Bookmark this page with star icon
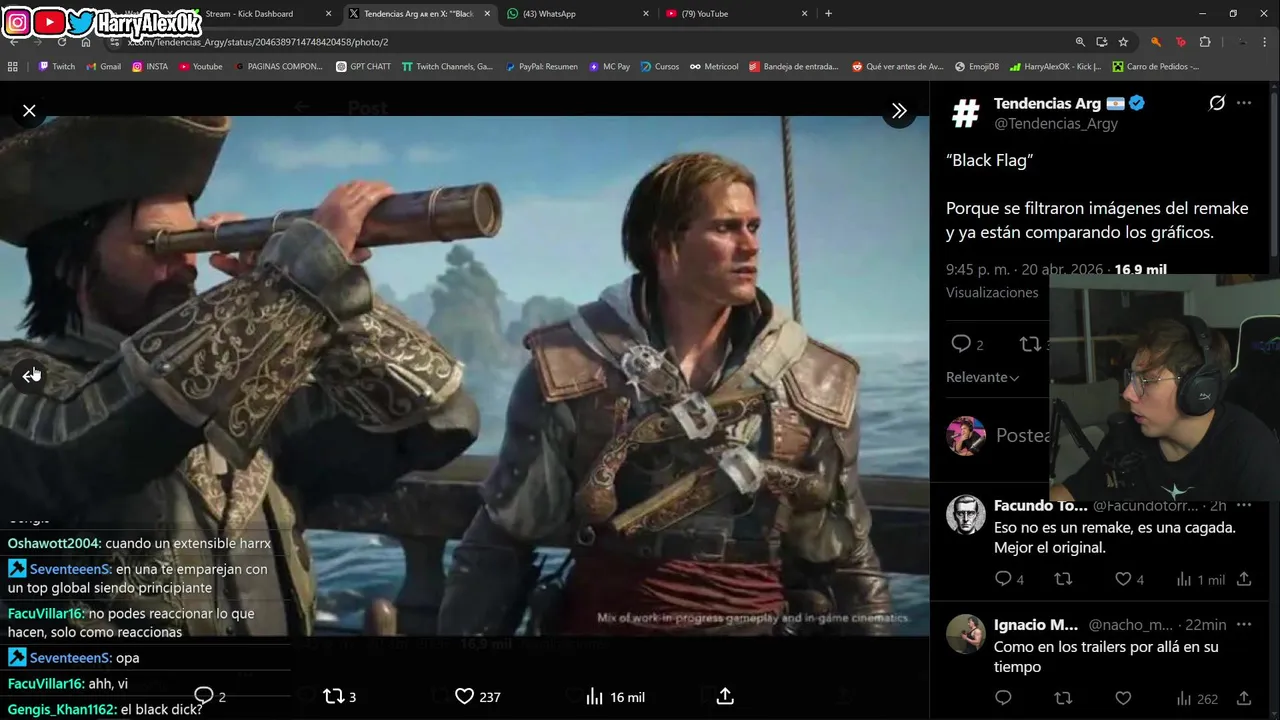The height and width of the screenshot is (720, 1280). 1123,42
